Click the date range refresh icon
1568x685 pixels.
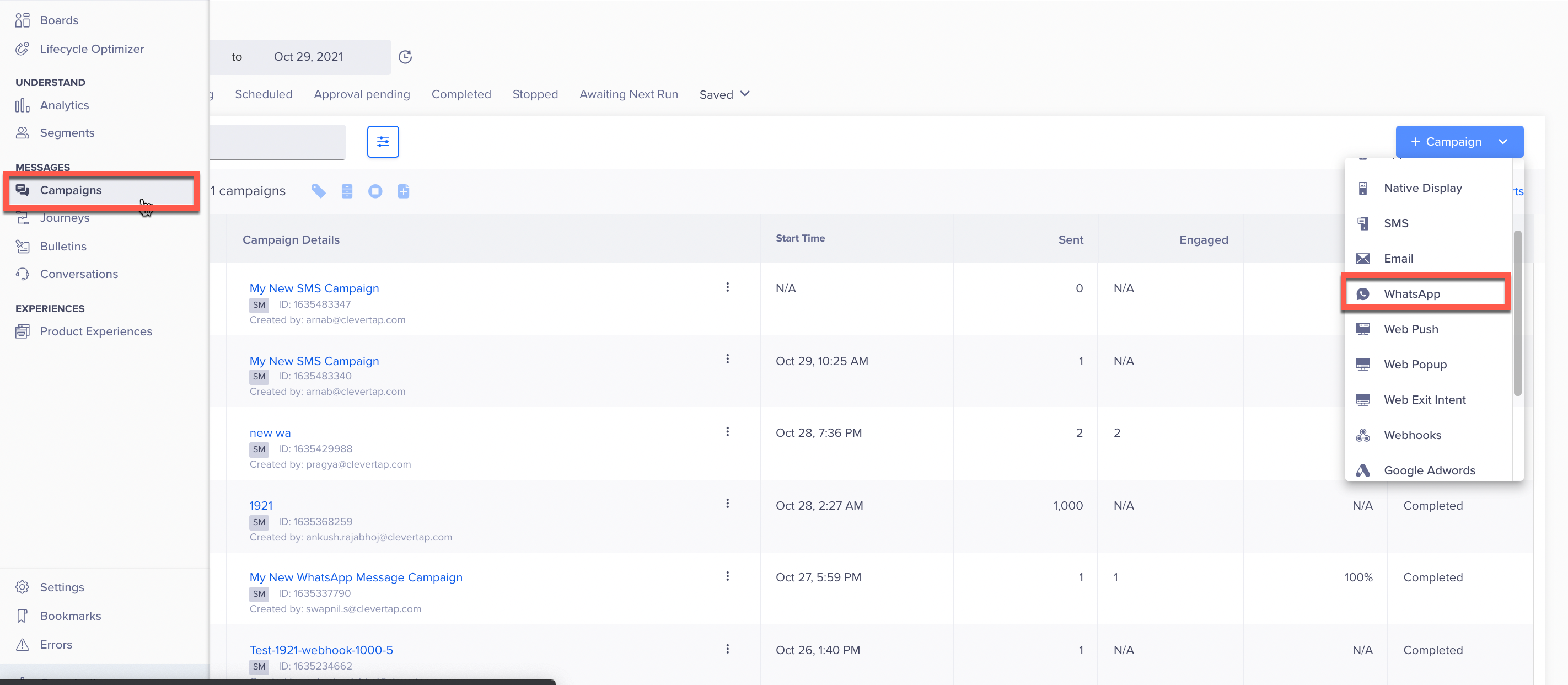tap(405, 57)
